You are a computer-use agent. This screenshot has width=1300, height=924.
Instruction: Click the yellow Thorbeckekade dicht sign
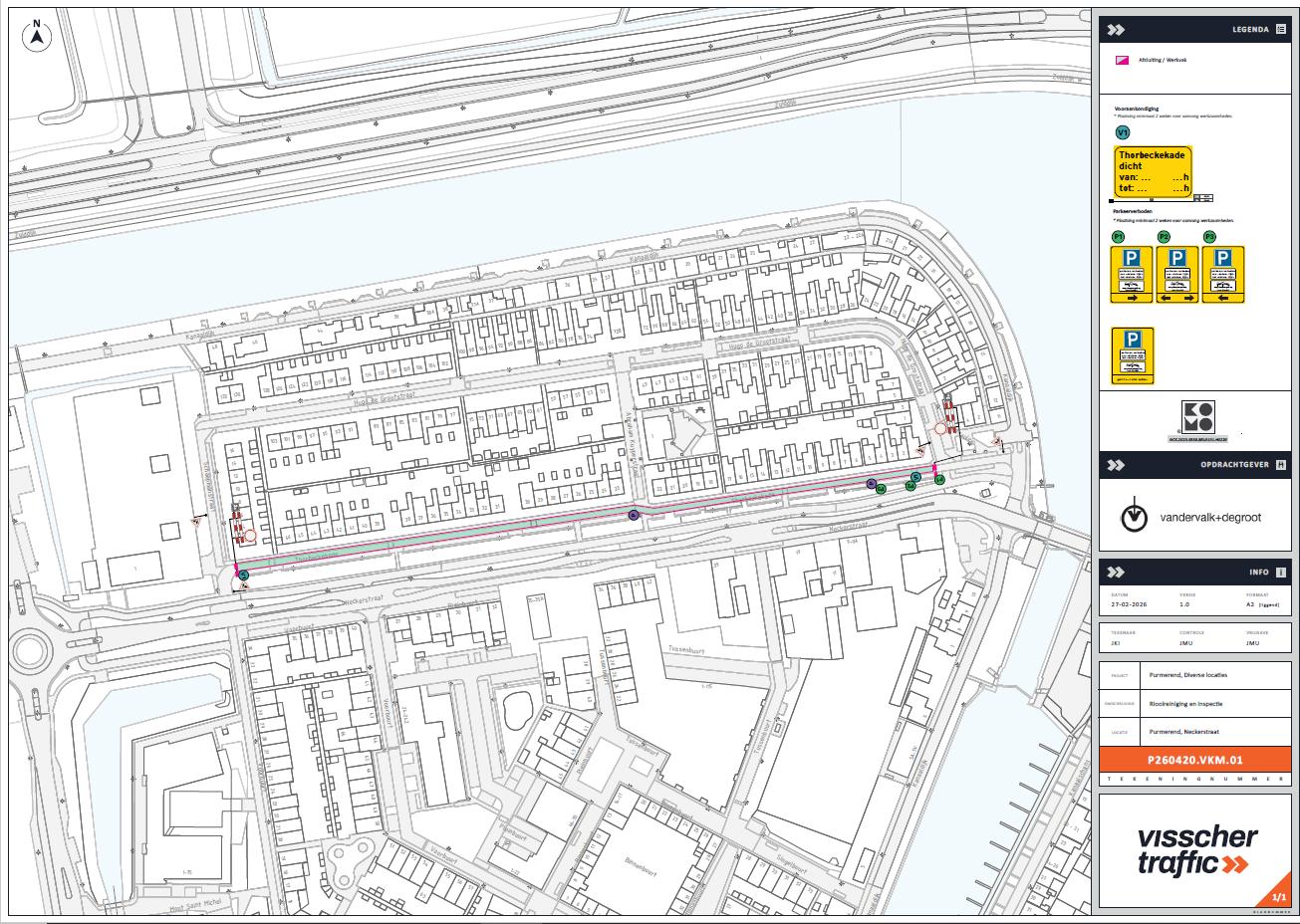(x=1153, y=172)
